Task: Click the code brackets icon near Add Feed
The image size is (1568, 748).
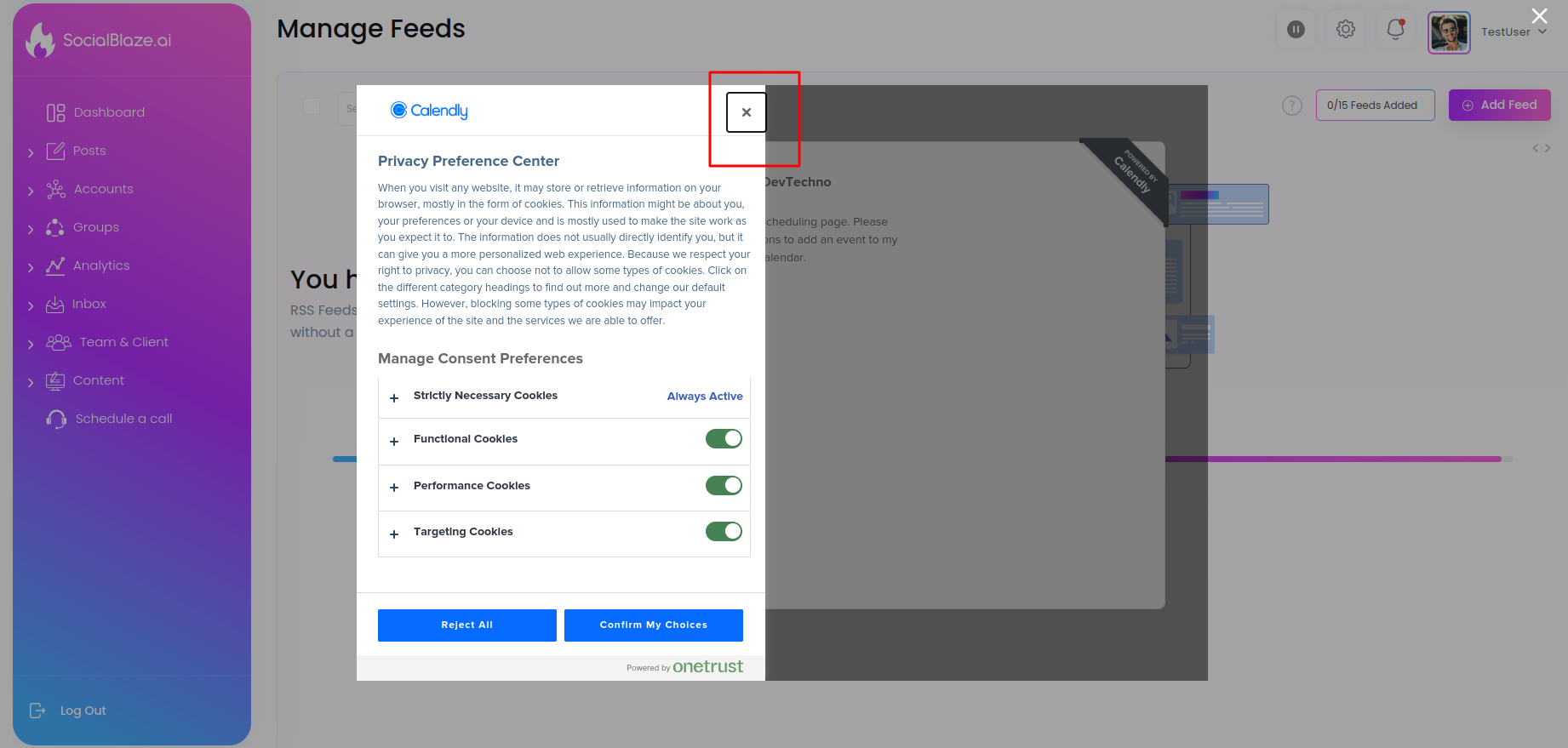Action: pyautogui.click(x=1542, y=148)
